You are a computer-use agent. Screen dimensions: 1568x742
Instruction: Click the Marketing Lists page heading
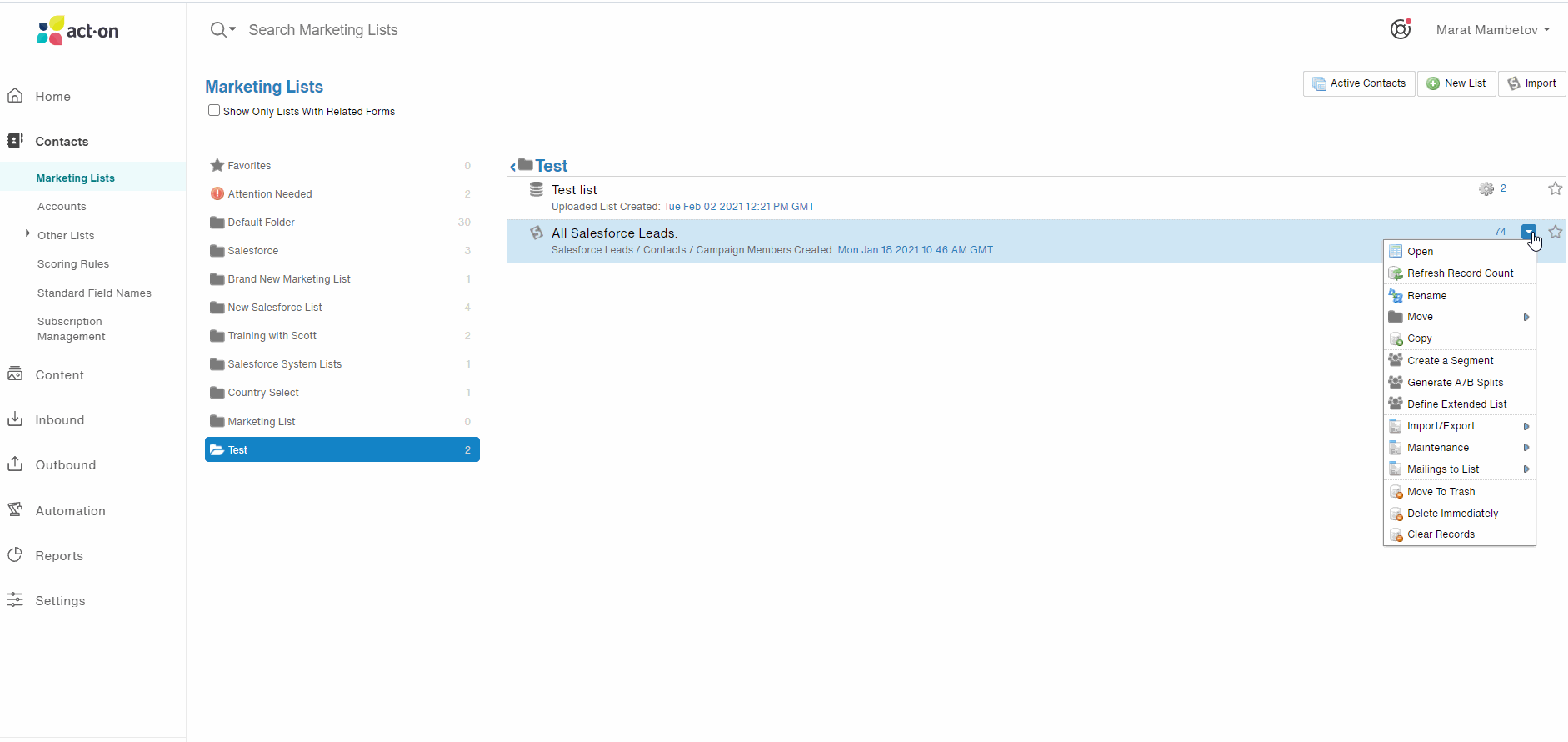[264, 87]
